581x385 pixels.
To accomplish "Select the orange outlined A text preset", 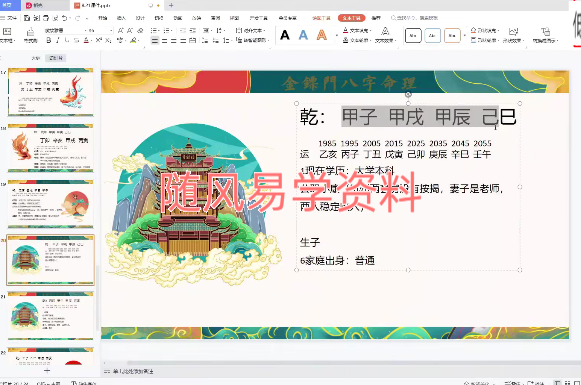I will click(322, 35).
